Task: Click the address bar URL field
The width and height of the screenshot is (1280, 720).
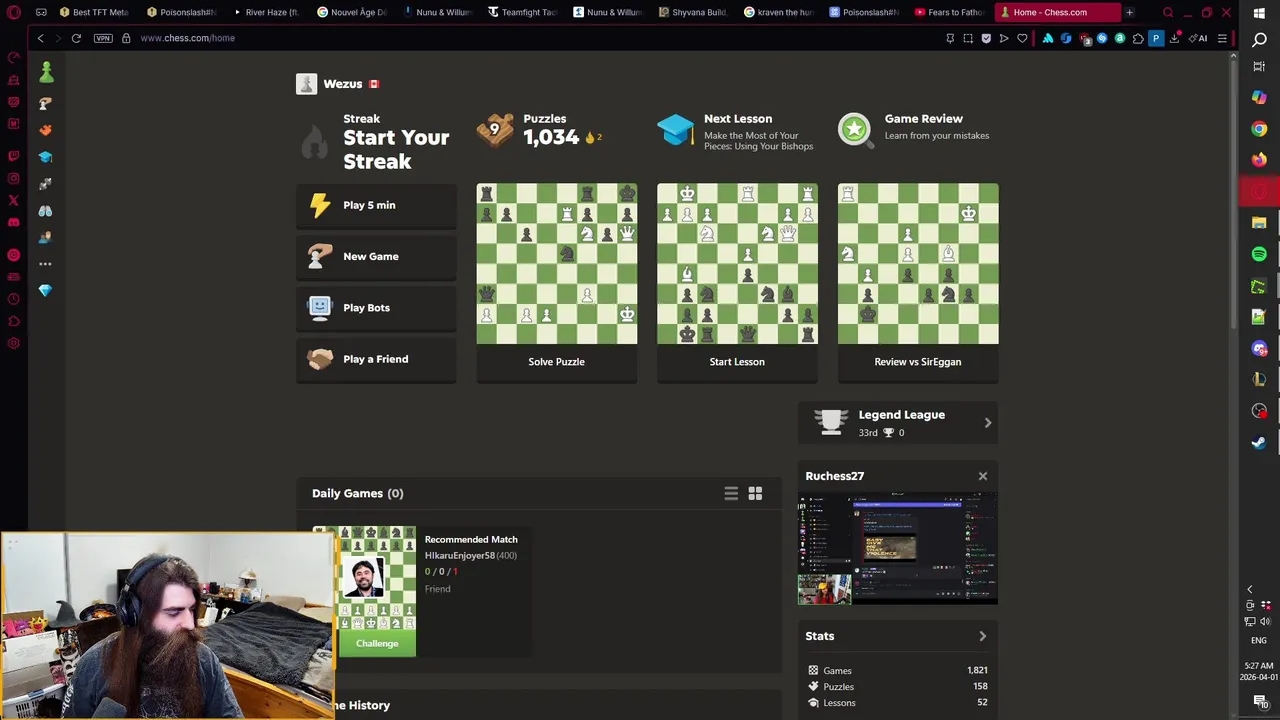Action: click(540, 38)
